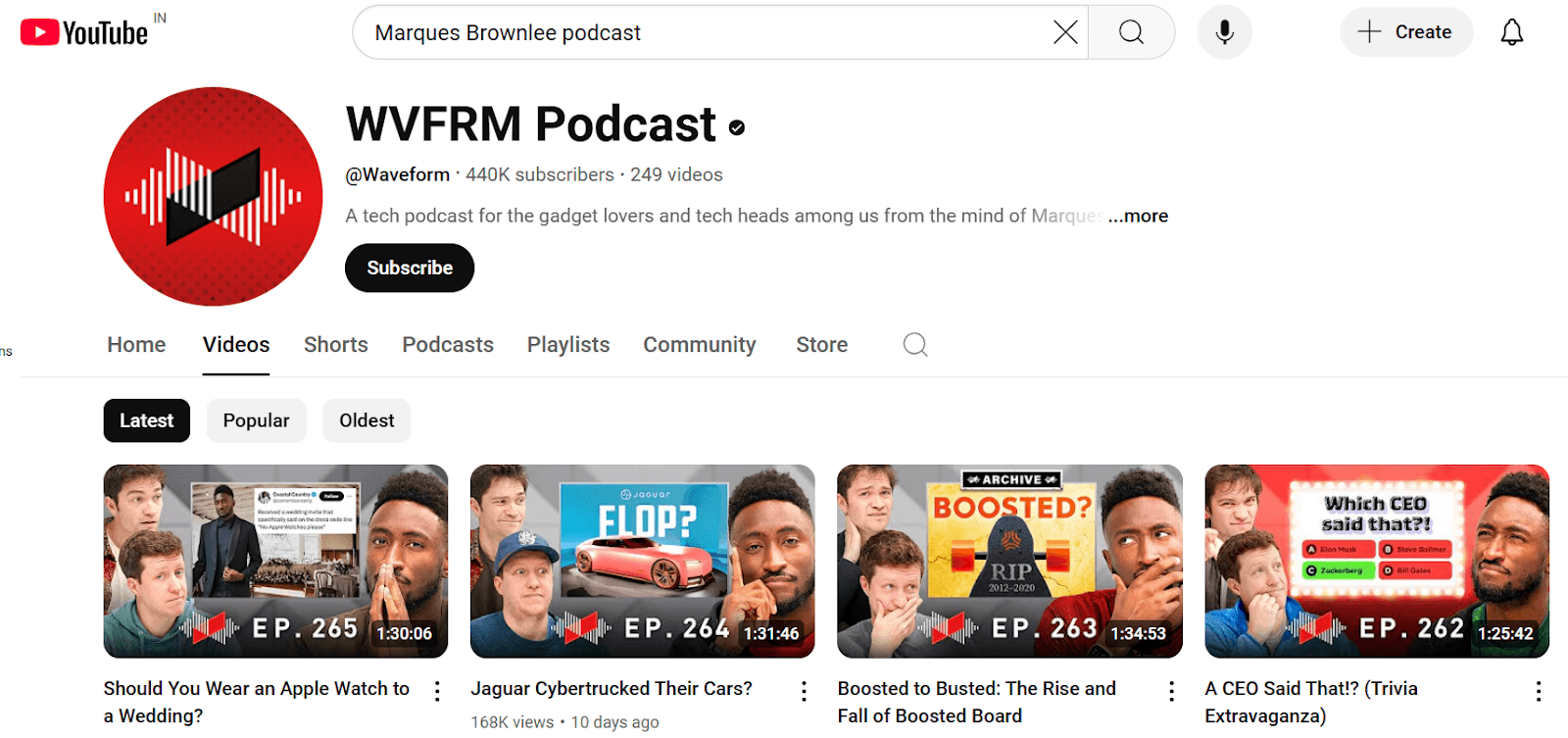The width and height of the screenshot is (1568, 738).
Task: Open the three-dot menu for the Jaguar video
Action: [804, 691]
